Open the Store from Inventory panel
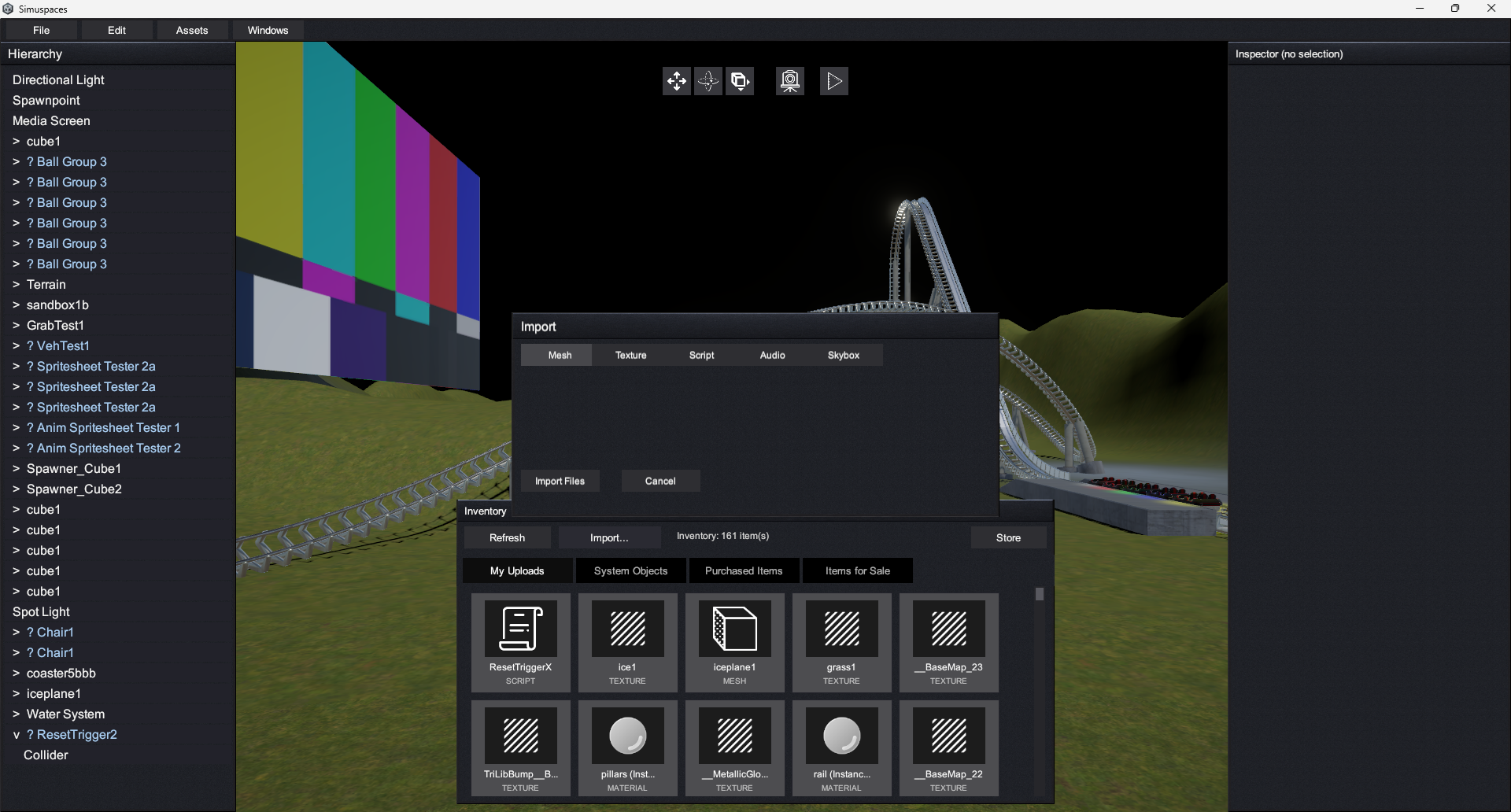Image resolution: width=1511 pixels, height=812 pixels. click(1008, 537)
